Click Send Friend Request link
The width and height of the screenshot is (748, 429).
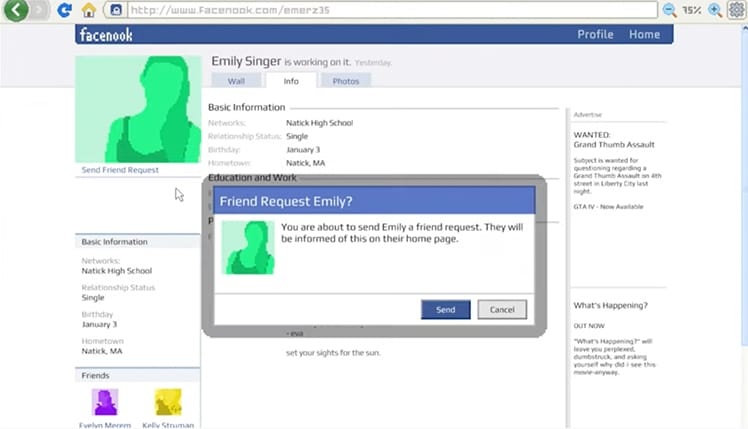[x=120, y=170]
